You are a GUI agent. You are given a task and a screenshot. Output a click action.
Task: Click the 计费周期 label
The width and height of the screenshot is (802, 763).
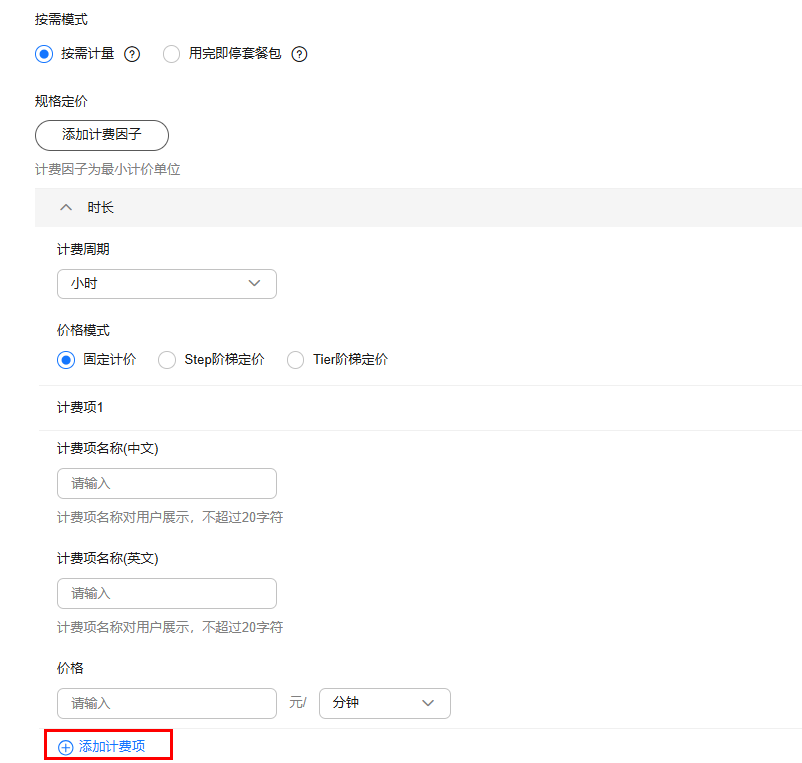click(83, 249)
